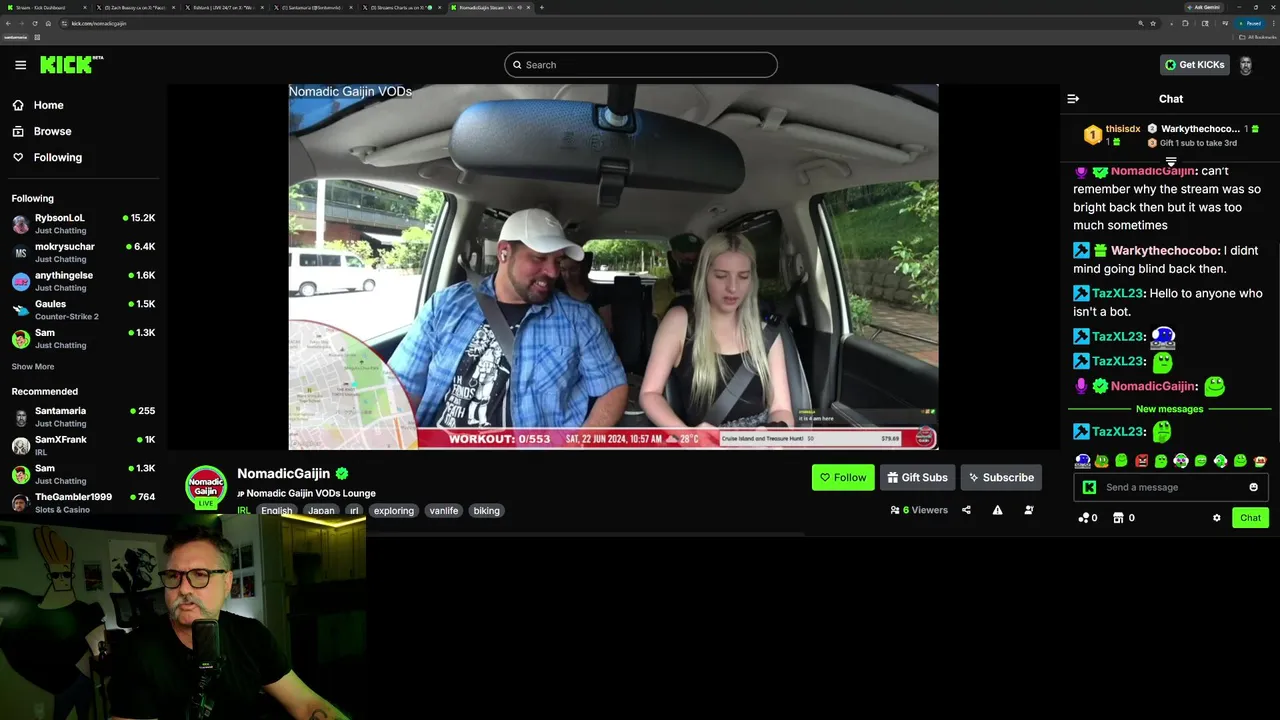
Task: Share the stream via share icon
Action: tap(966, 510)
